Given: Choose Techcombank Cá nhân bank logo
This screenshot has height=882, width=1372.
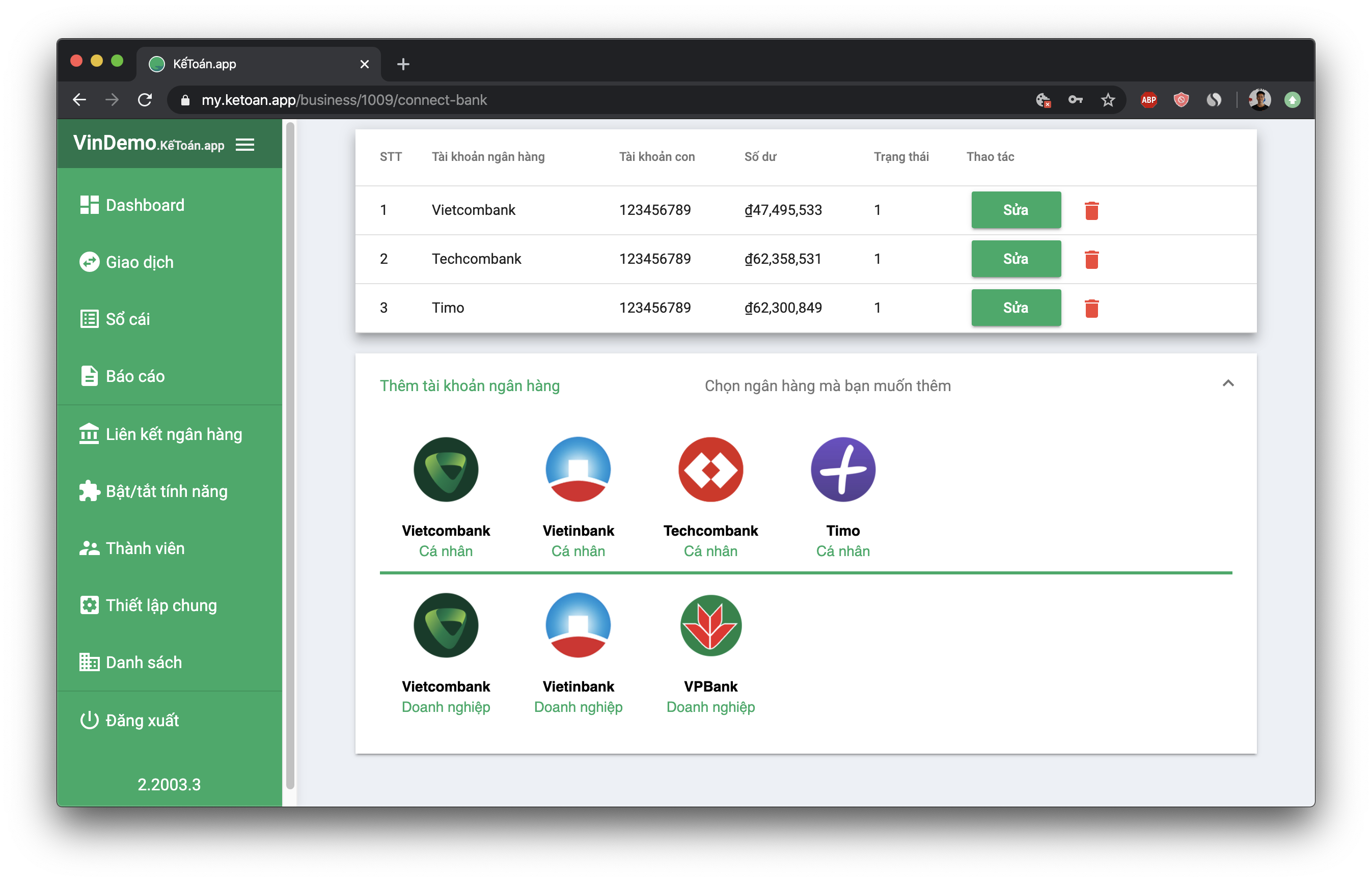Looking at the screenshot, I should pos(710,470).
